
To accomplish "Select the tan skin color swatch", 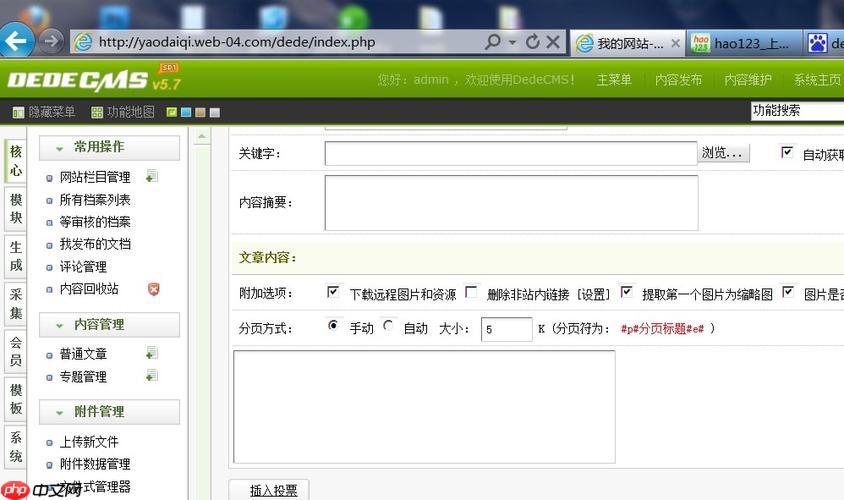I will 200,112.
